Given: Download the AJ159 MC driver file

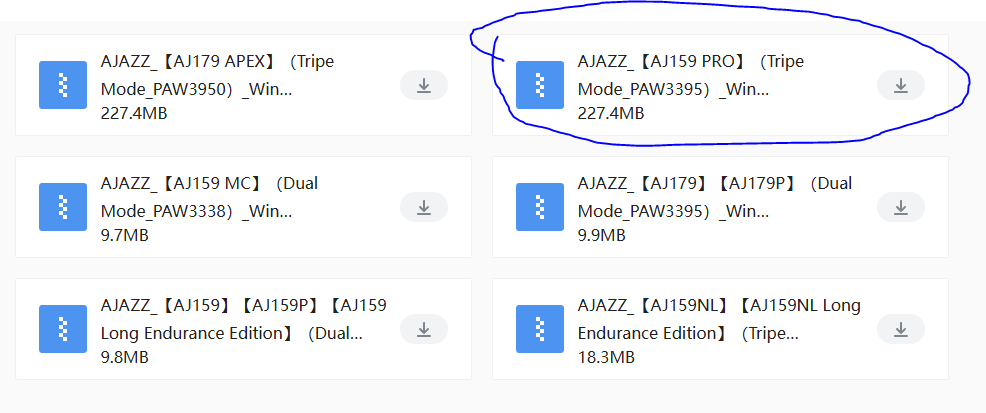Looking at the screenshot, I should 423,208.
